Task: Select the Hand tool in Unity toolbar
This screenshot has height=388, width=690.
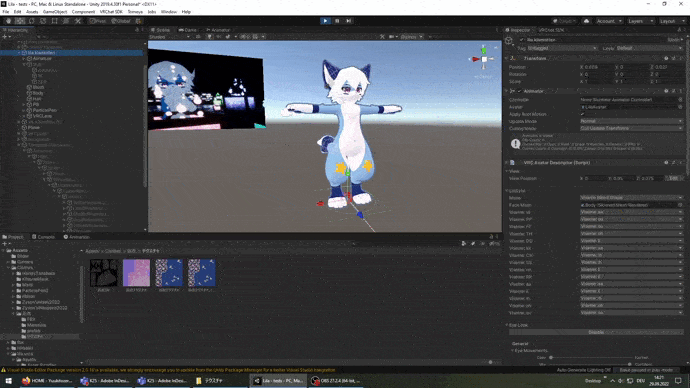Action: [8, 21]
